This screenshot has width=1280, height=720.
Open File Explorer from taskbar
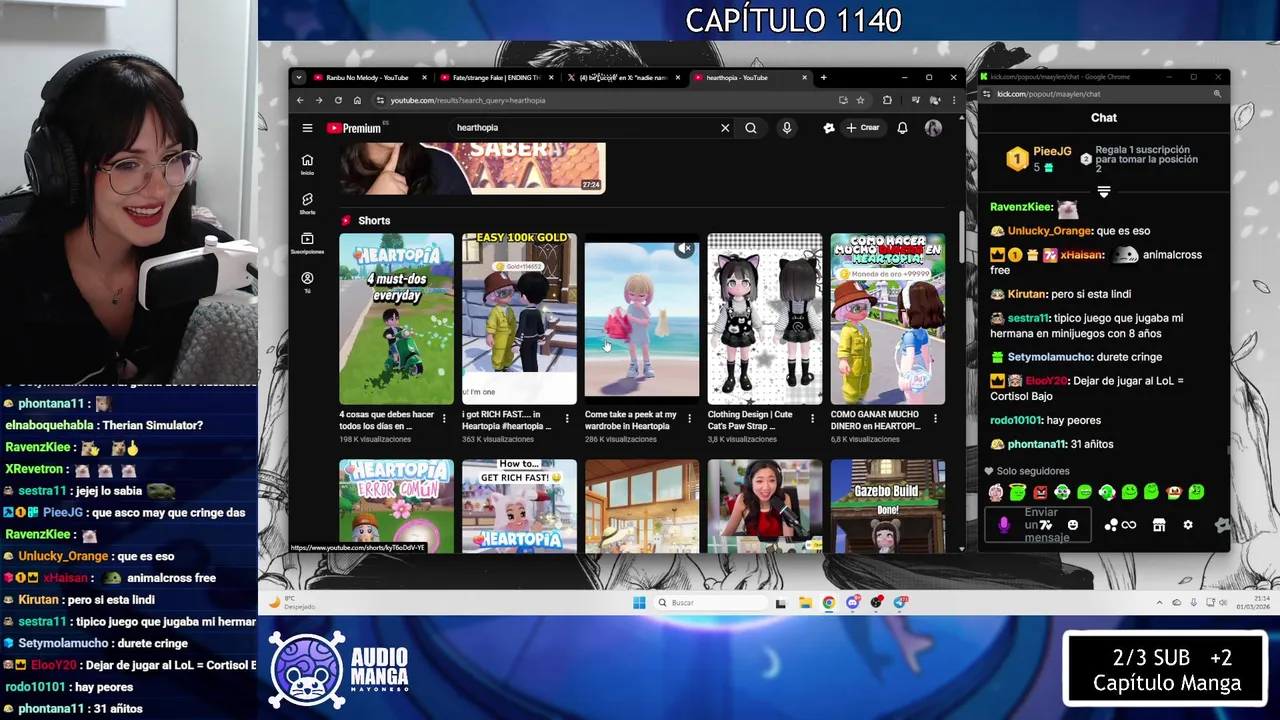805,602
